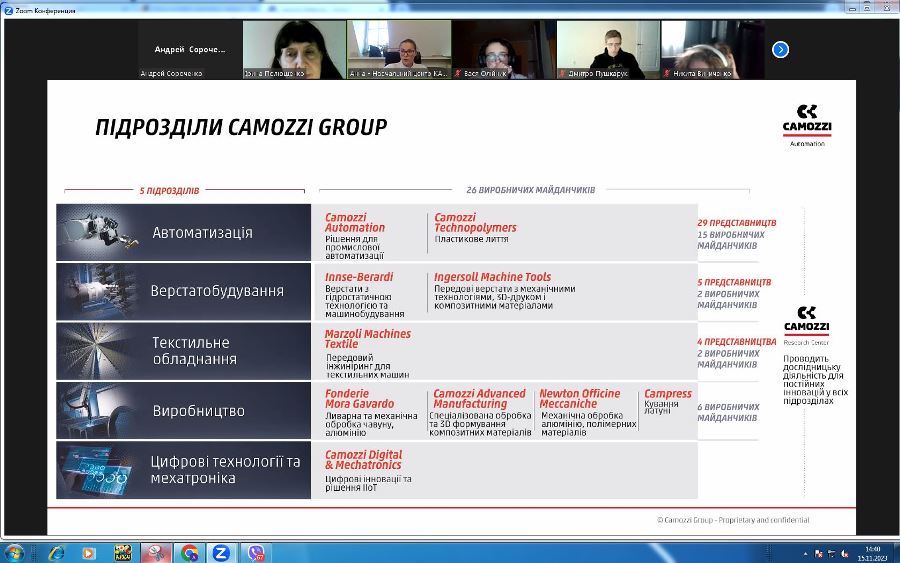
Task: Open the Action Center flag icon
Action: pos(818,554)
